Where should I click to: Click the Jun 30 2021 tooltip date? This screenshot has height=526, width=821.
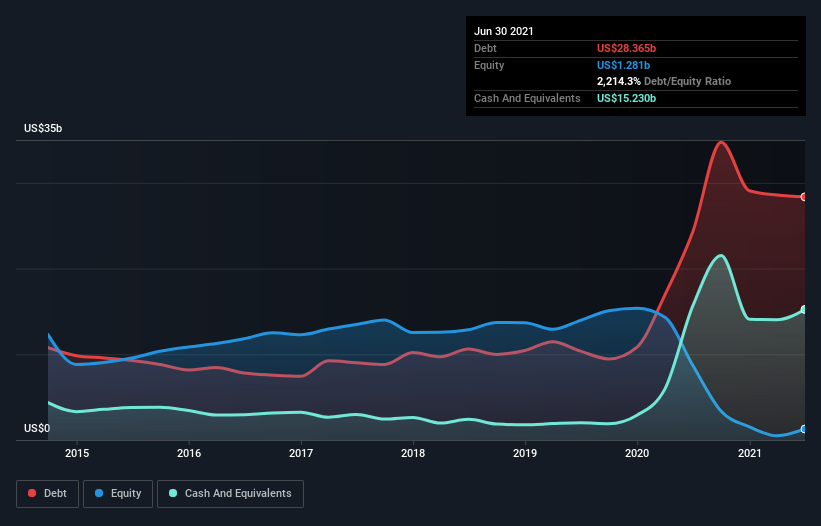(503, 31)
